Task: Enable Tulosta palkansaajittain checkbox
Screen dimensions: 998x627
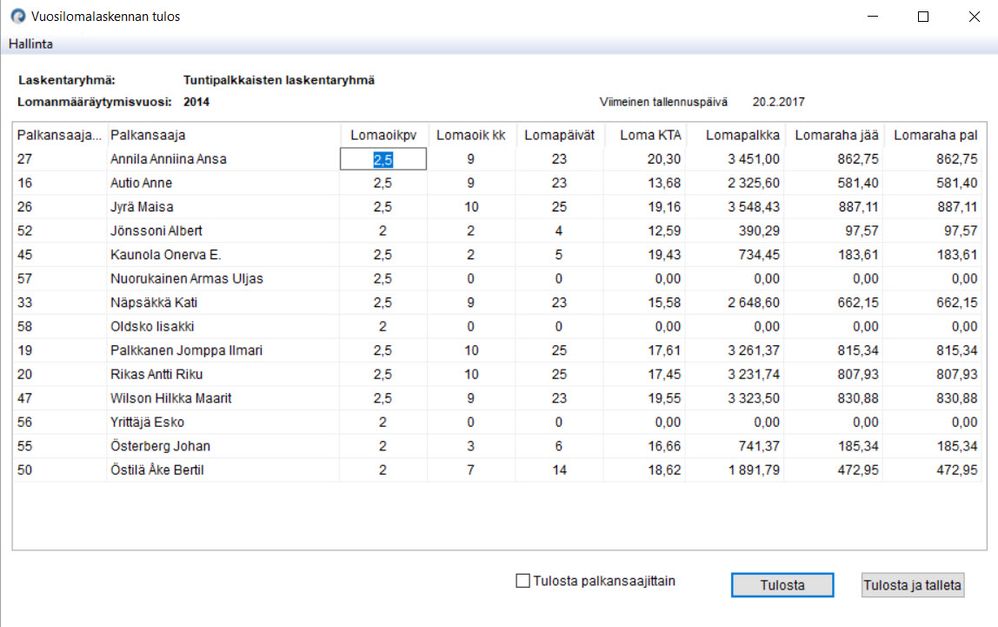Action: pos(523,581)
